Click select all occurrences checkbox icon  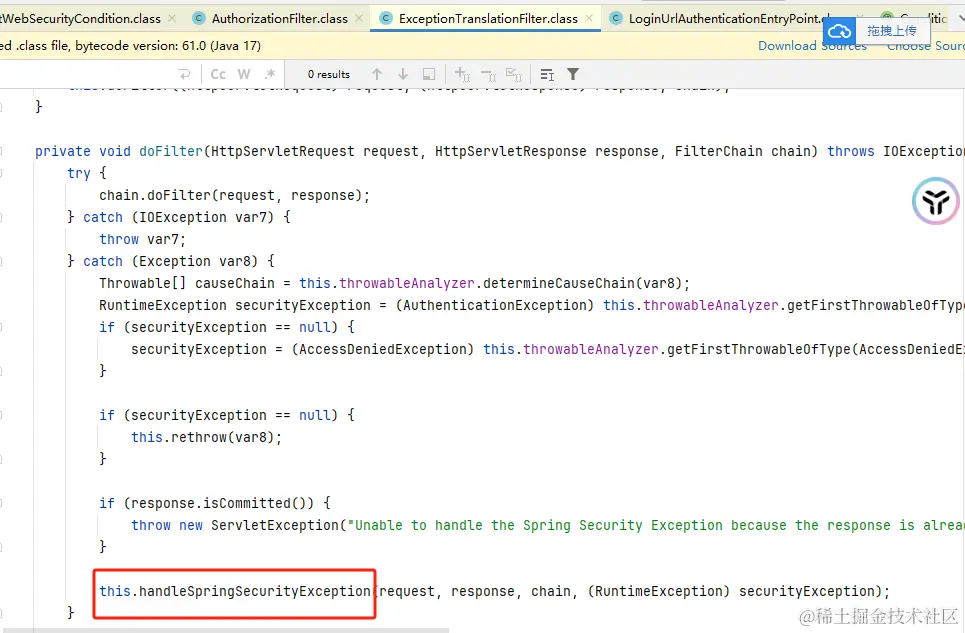514,74
